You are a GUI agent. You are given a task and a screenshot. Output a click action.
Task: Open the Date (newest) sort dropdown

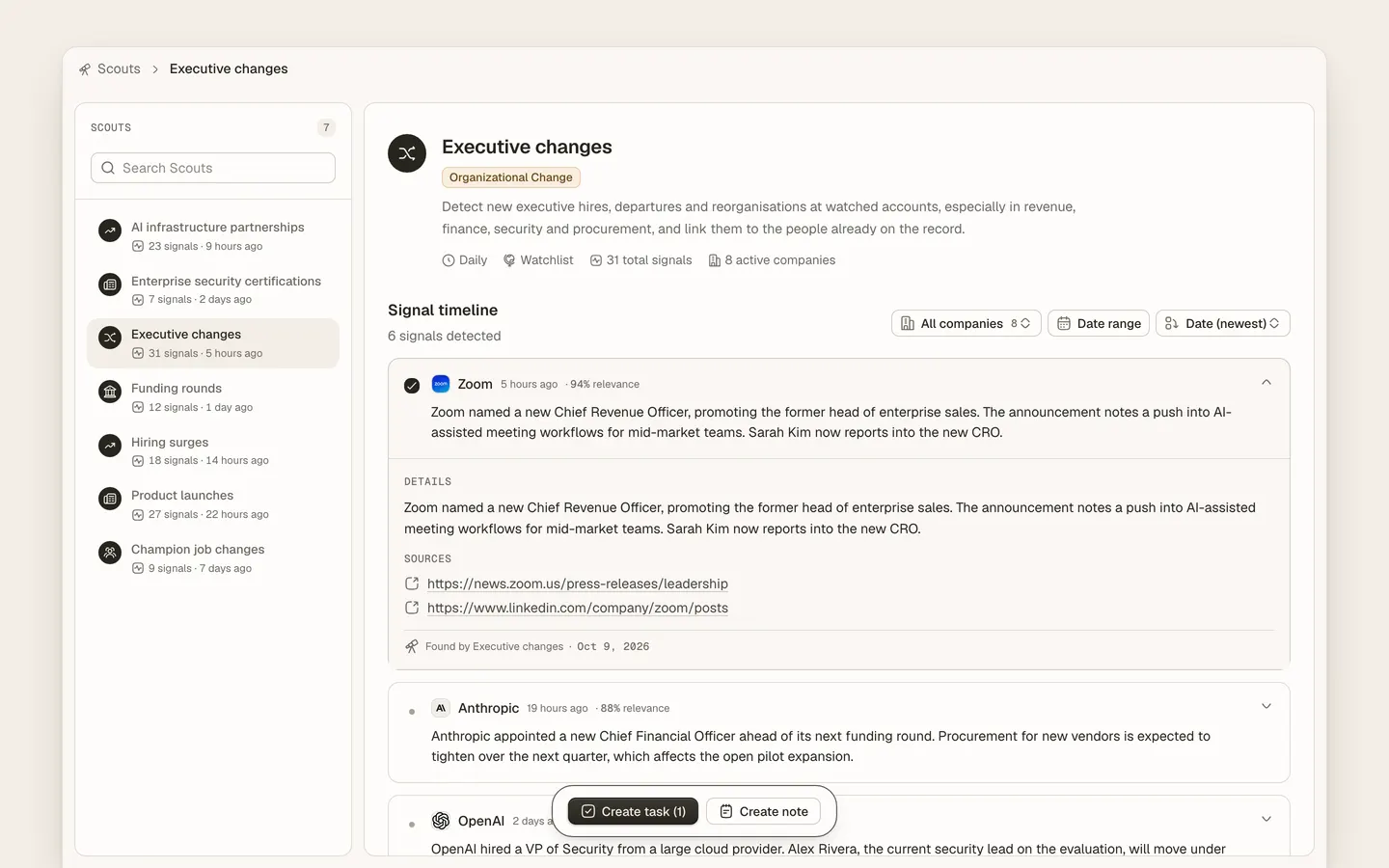pyautogui.click(x=1223, y=323)
